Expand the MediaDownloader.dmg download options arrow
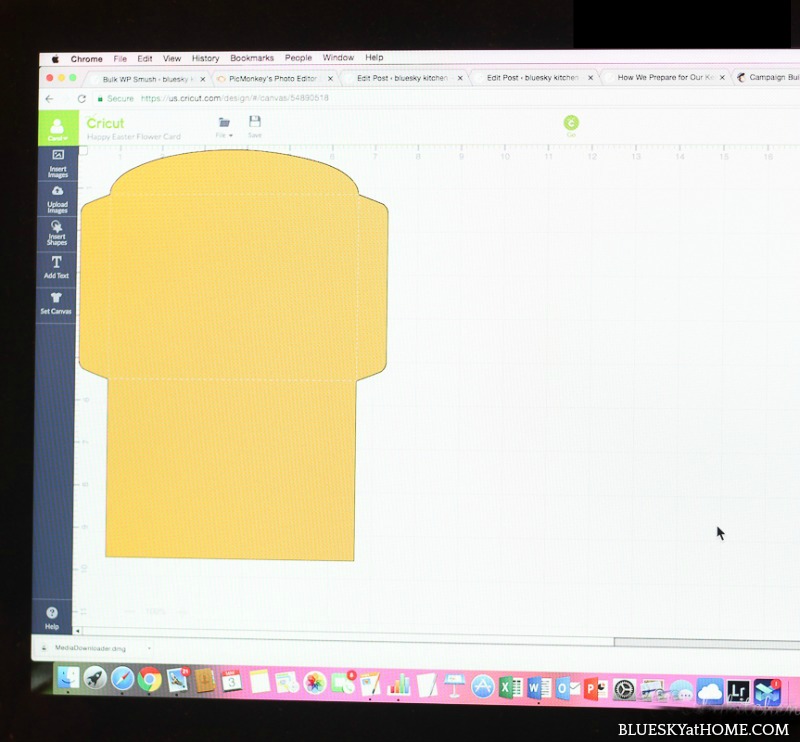 tap(149, 648)
